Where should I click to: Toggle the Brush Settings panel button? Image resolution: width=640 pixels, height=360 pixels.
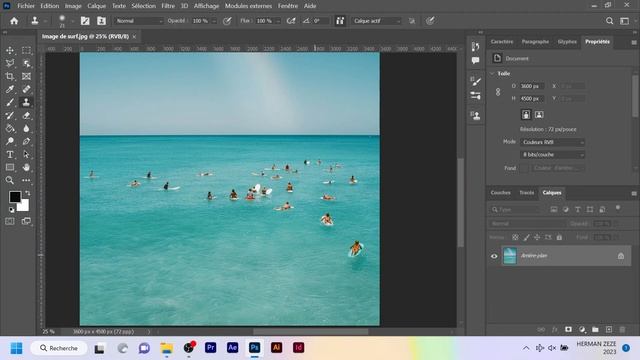(x=85, y=21)
